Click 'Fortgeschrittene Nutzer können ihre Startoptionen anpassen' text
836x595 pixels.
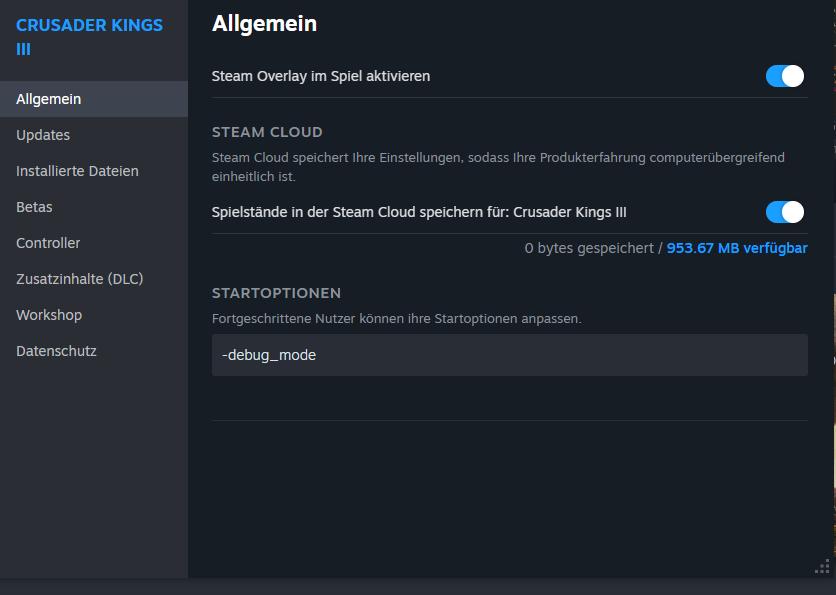(x=397, y=319)
